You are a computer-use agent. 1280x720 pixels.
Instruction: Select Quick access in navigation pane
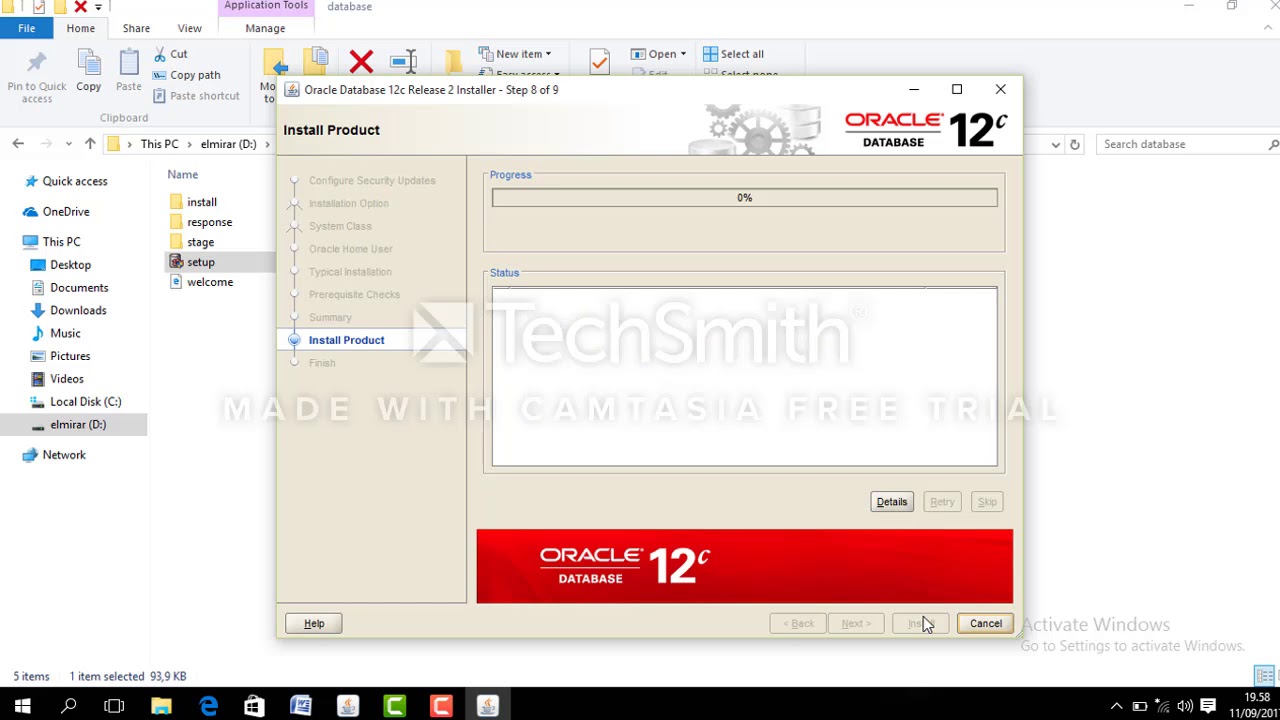tap(75, 181)
